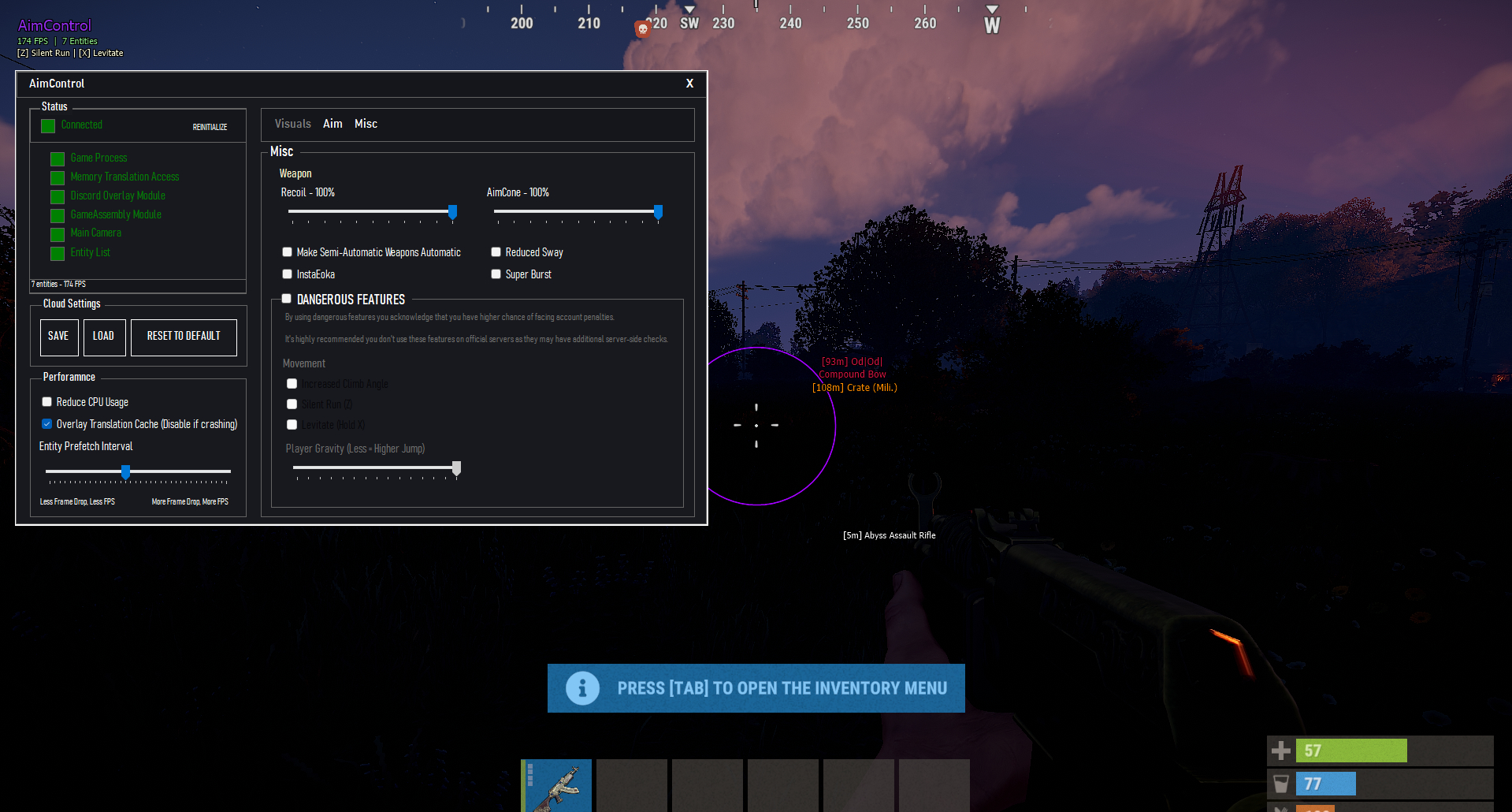Image resolution: width=1512 pixels, height=812 pixels.
Task: Enable the Reduce CPU Usage checkbox
Action: pyautogui.click(x=46, y=402)
